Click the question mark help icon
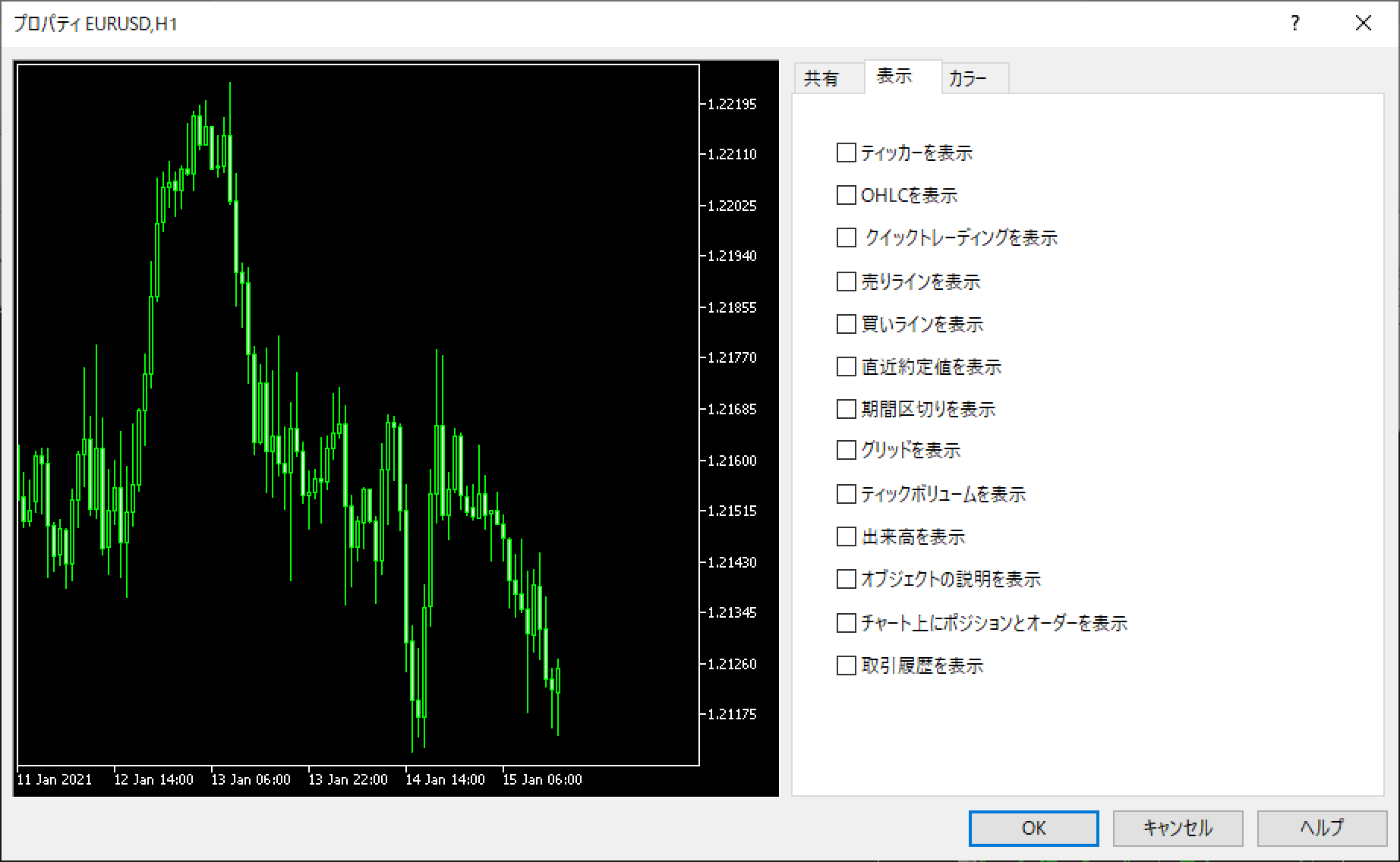Viewport: 1400px width, 862px height. 1295,24
